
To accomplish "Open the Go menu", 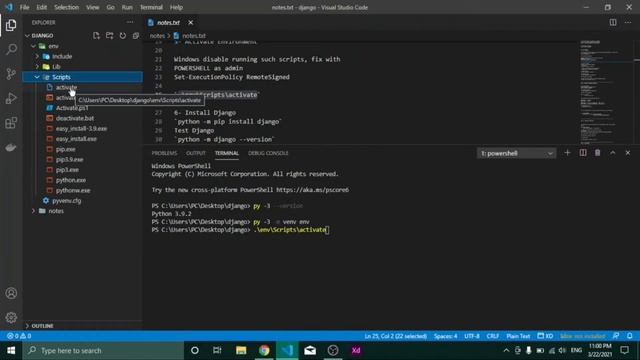I will [110, 7].
